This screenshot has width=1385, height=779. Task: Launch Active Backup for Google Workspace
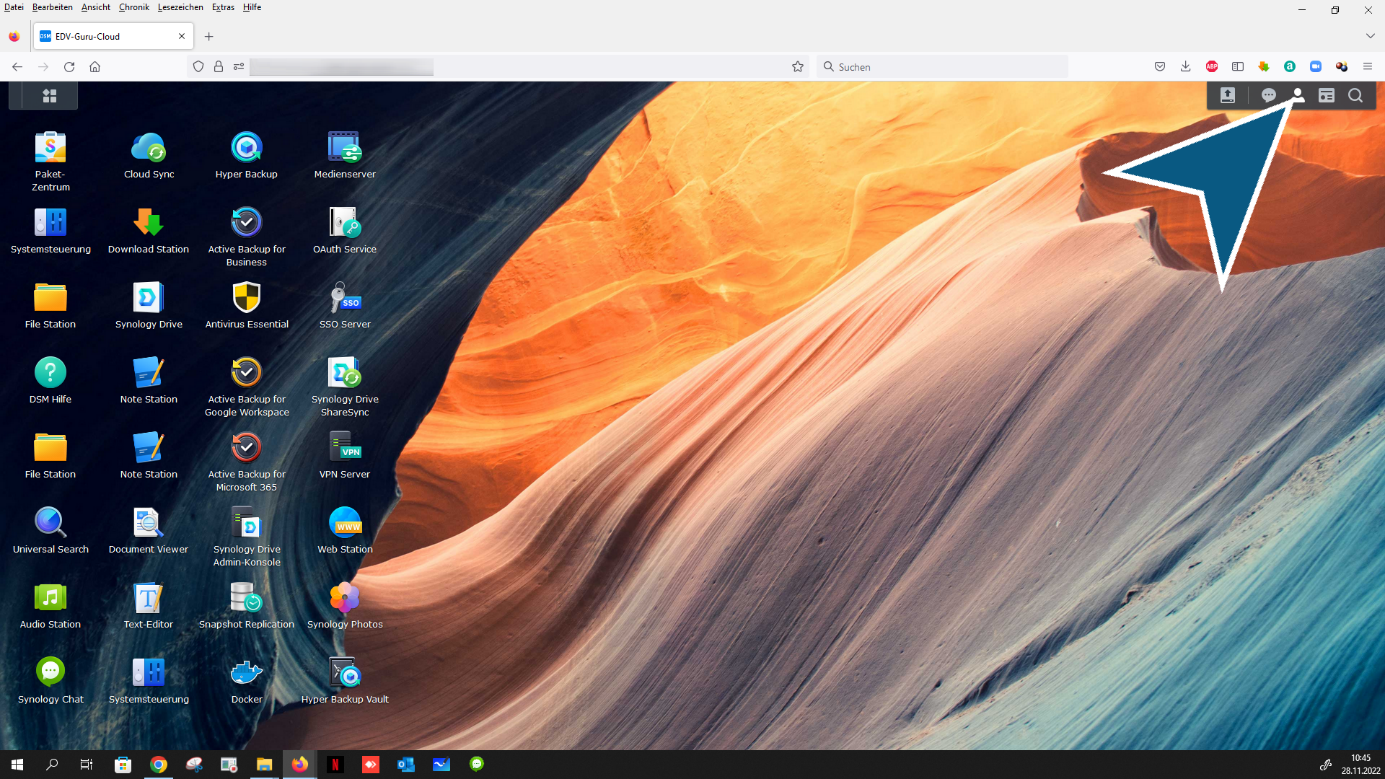pyautogui.click(x=246, y=373)
